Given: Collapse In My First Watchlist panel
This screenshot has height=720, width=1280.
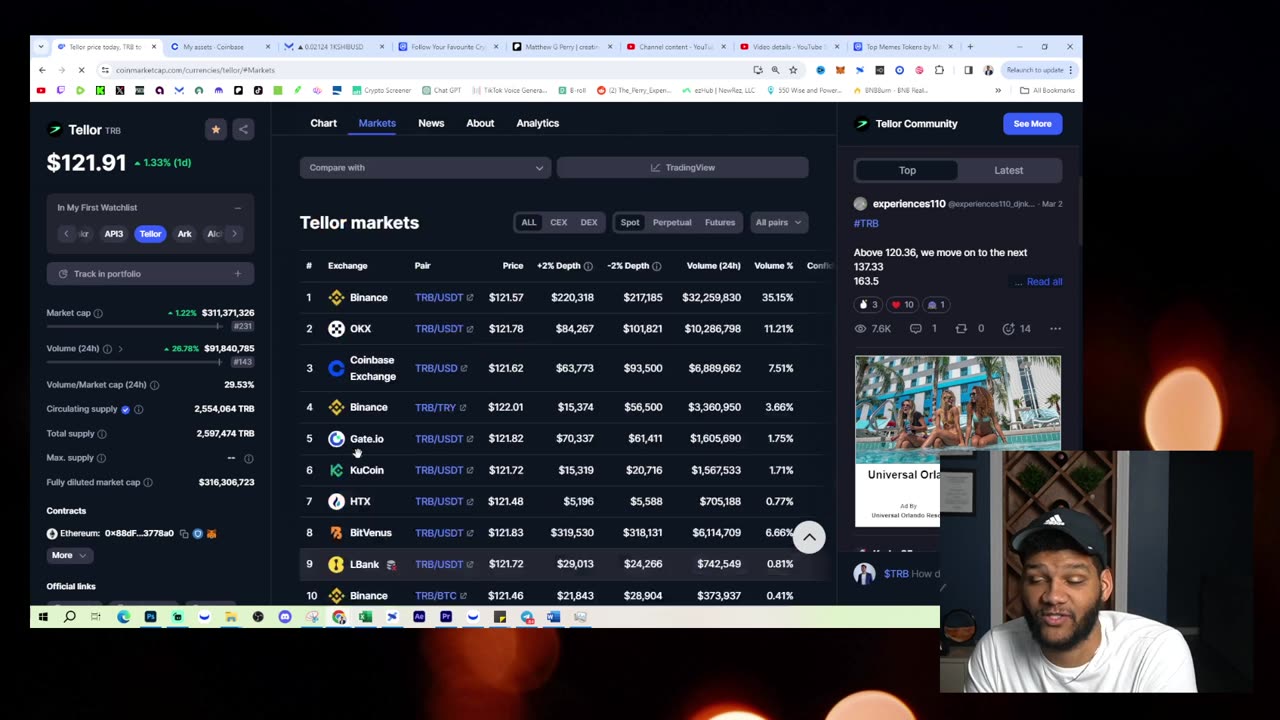Looking at the screenshot, I should point(237,208).
